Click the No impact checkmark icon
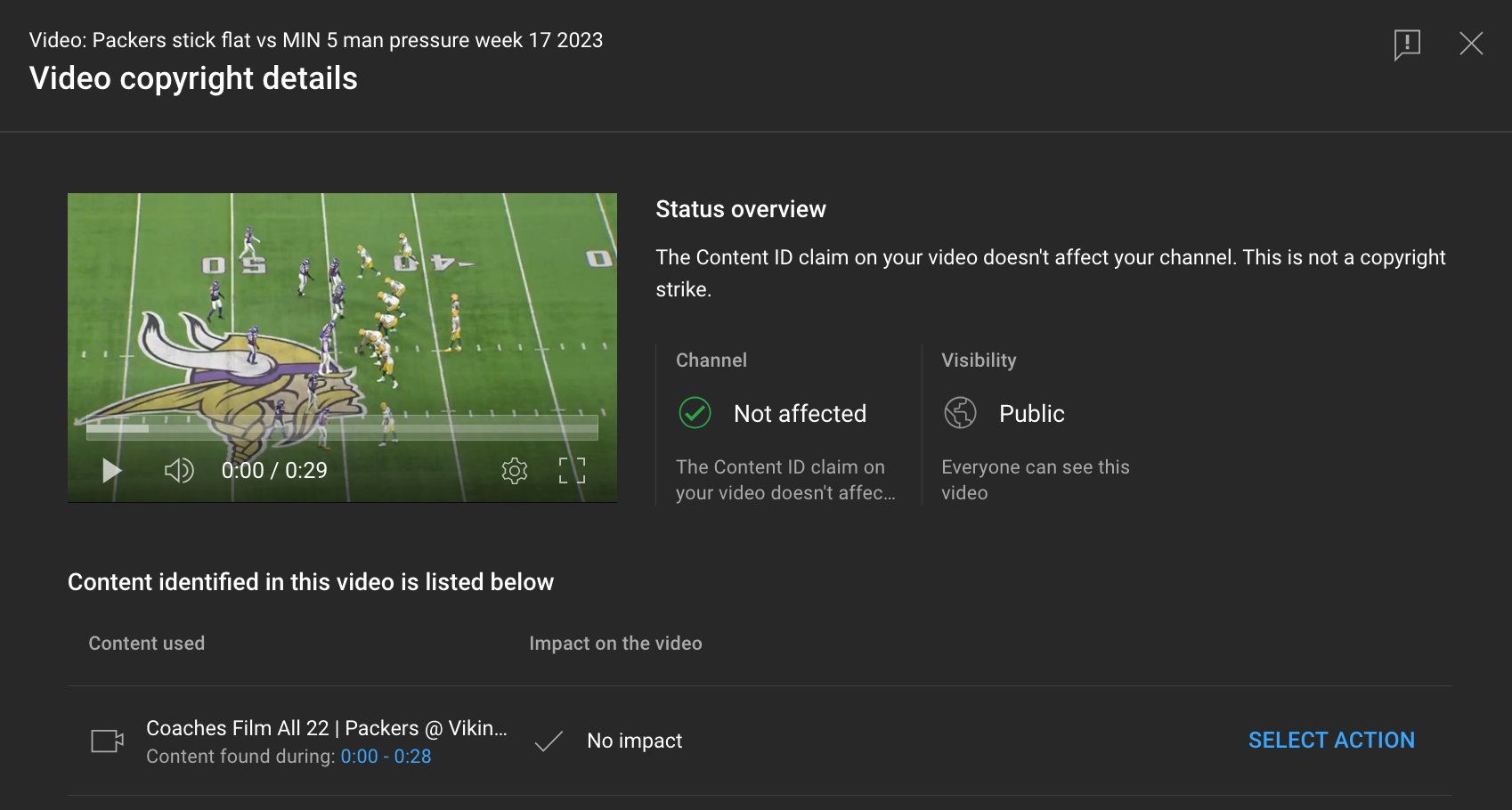 click(549, 741)
